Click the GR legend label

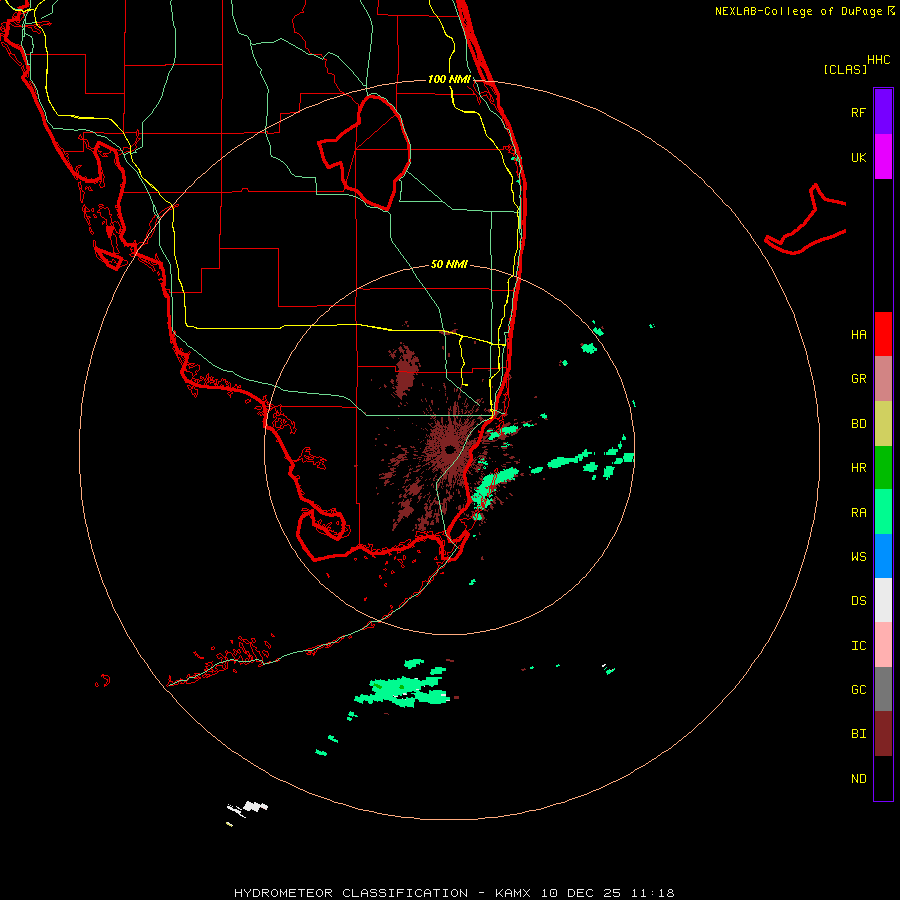[858, 379]
